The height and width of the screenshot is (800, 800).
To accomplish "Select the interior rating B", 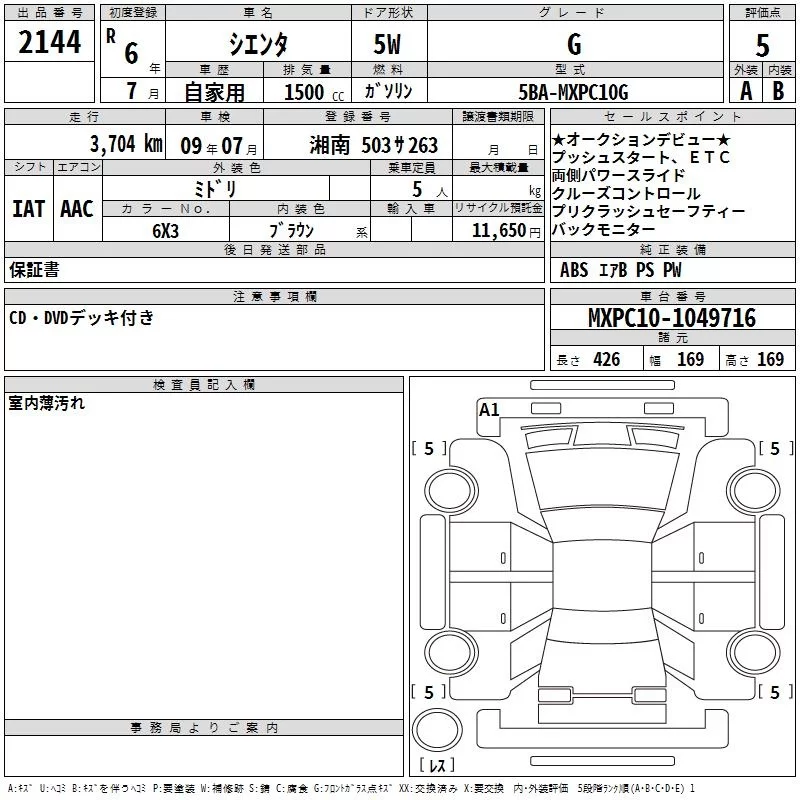I will point(779,91).
